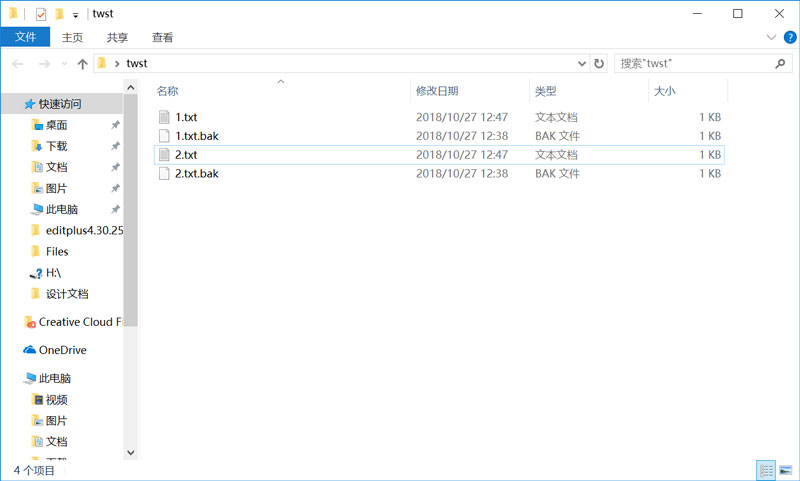
Task: Click the pin icon next to 下载
Action: [x=115, y=146]
